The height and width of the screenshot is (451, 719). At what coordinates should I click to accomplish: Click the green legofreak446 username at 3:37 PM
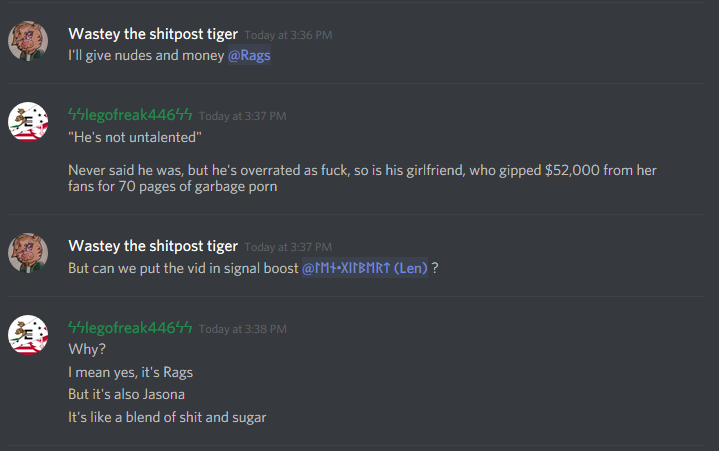click(130, 115)
